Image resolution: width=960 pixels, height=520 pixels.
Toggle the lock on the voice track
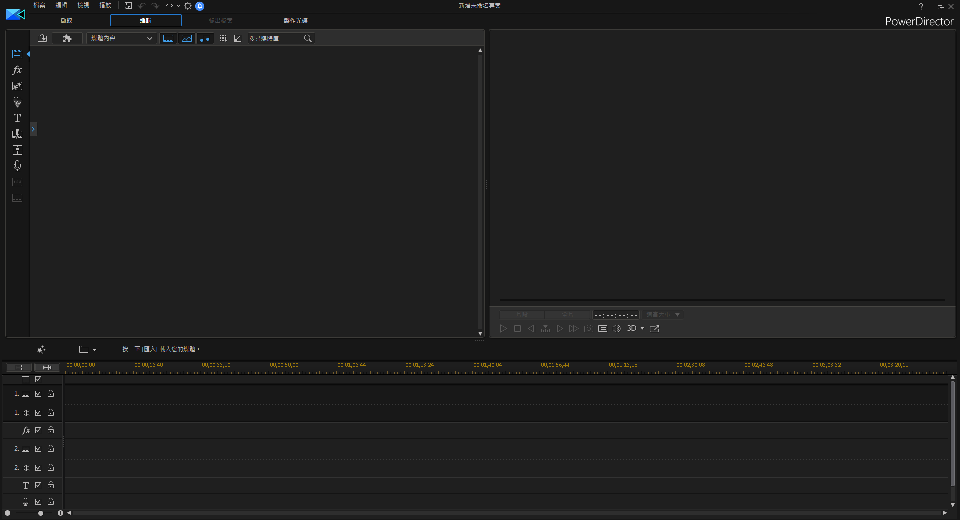click(x=51, y=502)
